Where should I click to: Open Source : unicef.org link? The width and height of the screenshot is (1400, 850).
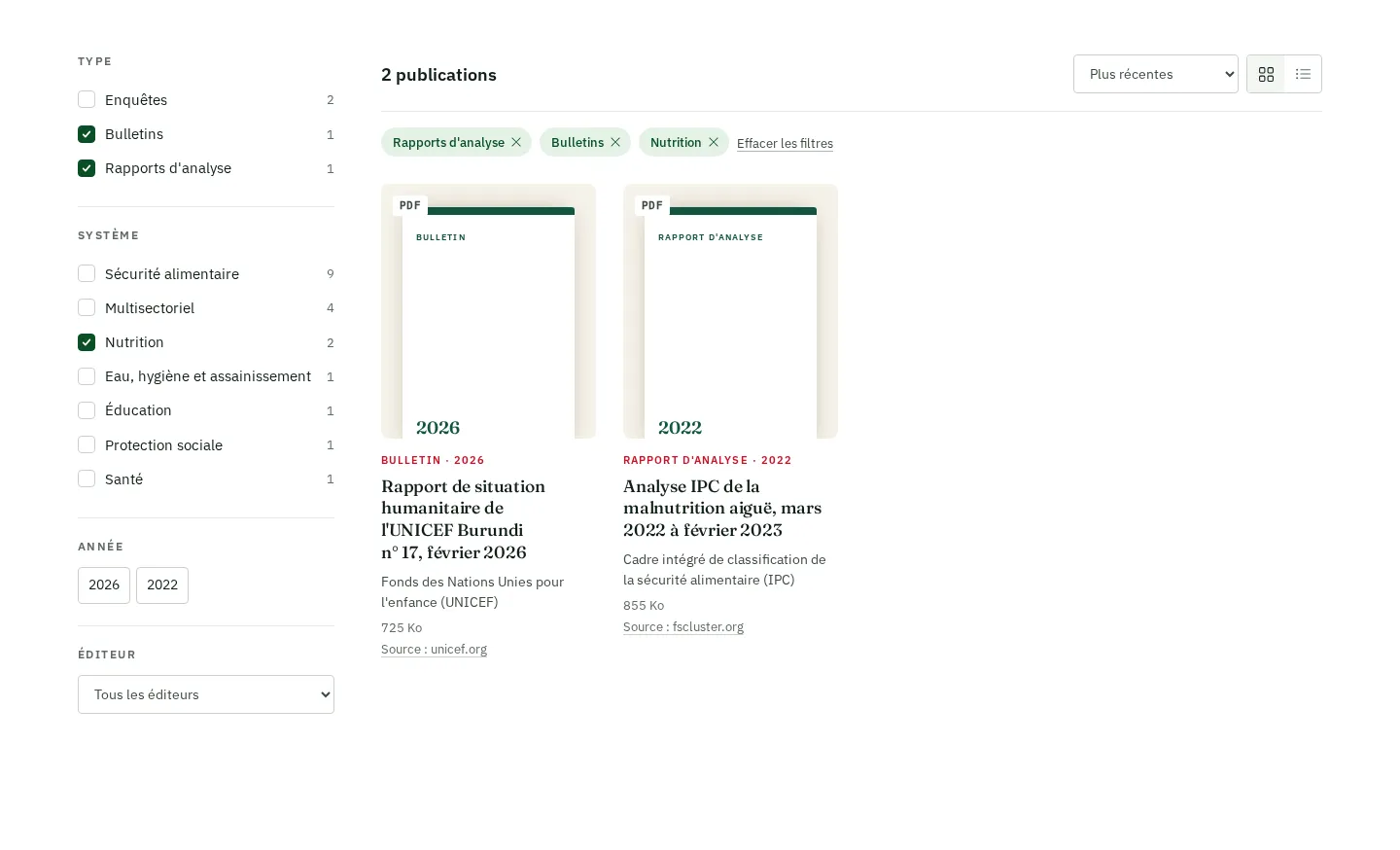[x=434, y=650]
